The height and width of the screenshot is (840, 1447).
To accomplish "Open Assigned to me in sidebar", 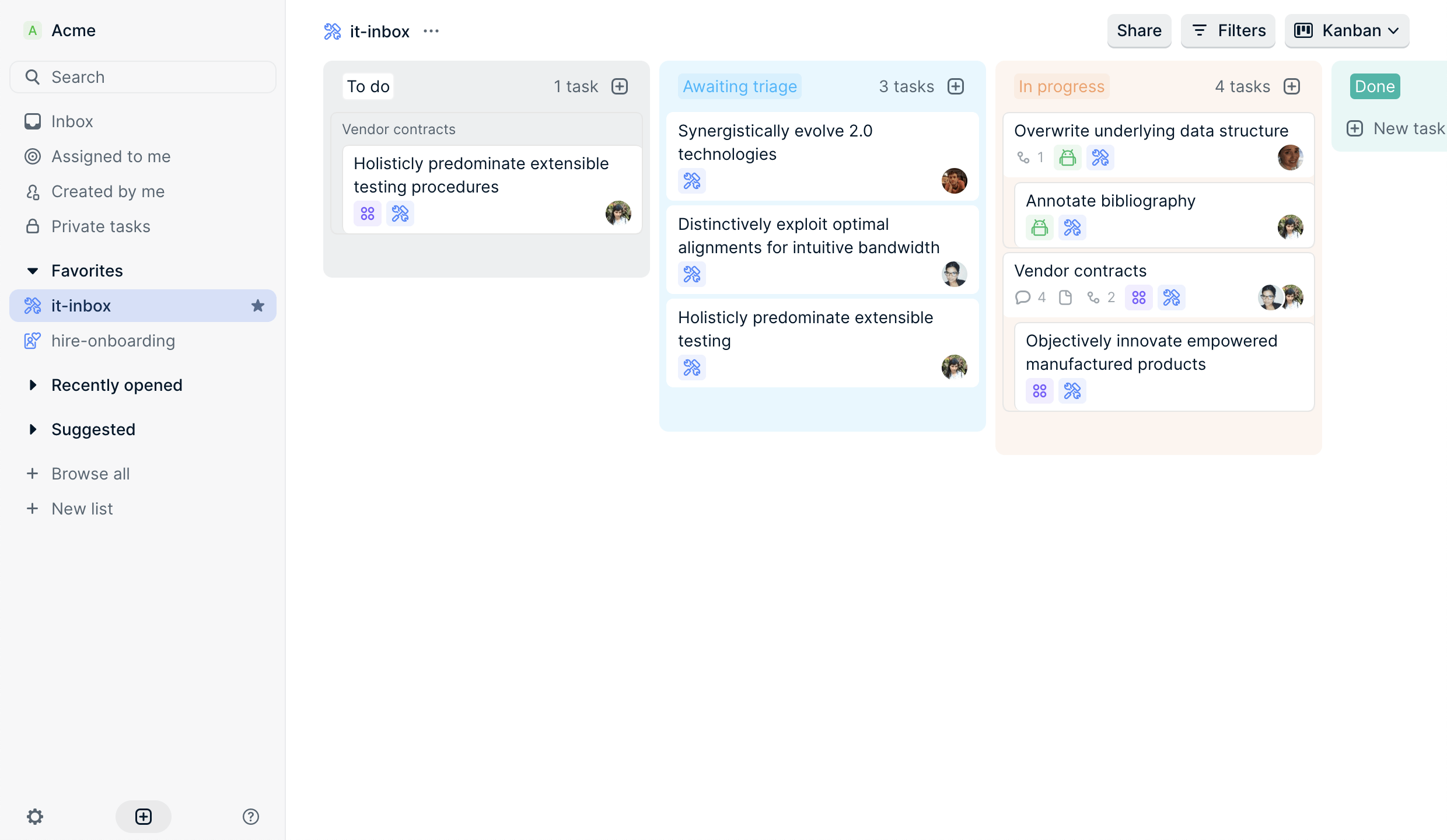I will tap(111, 156).
